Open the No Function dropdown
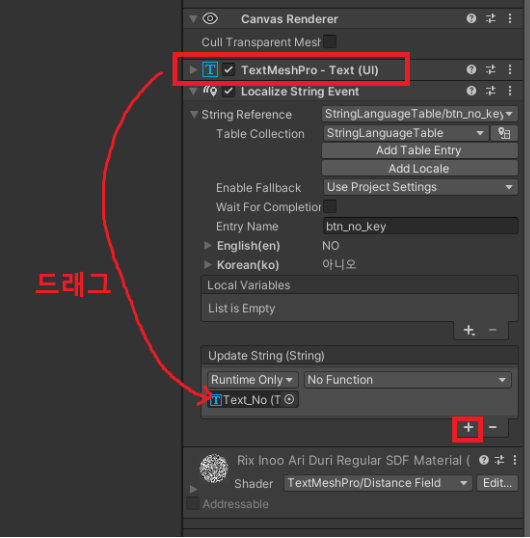Viewport: 530px width, 538px height. (408, 380)
